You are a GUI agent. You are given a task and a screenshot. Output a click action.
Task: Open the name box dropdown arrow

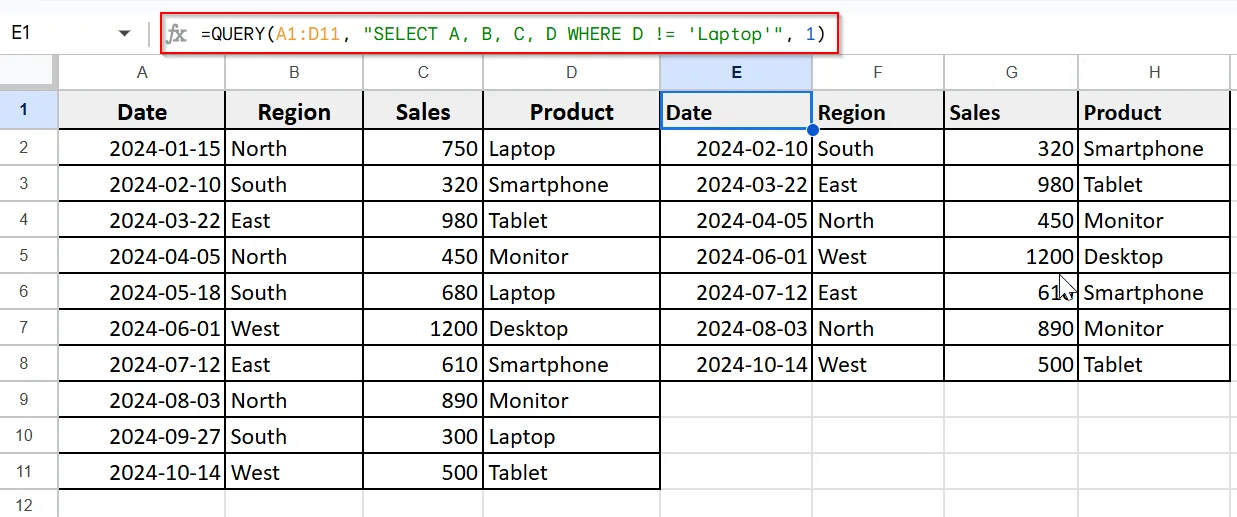(x=125, y=34)
